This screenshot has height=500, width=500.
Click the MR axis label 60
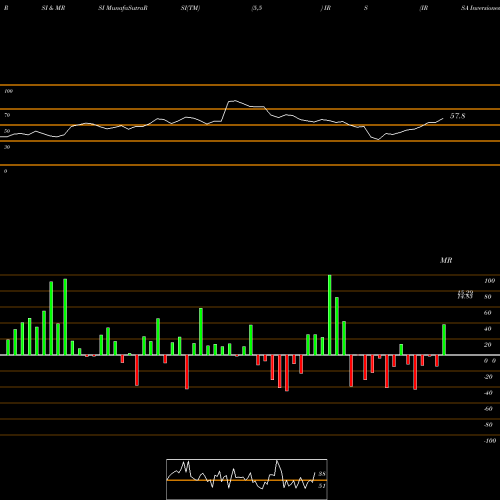coord(488,313)
